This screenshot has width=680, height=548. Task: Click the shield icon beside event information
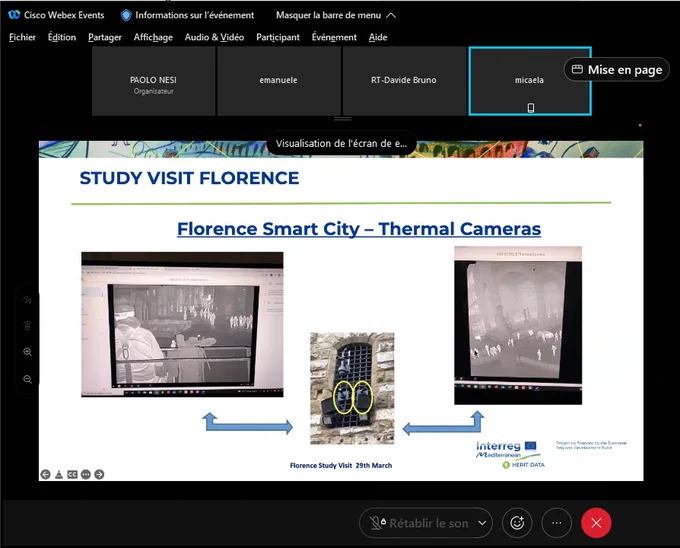click(126, 15)
